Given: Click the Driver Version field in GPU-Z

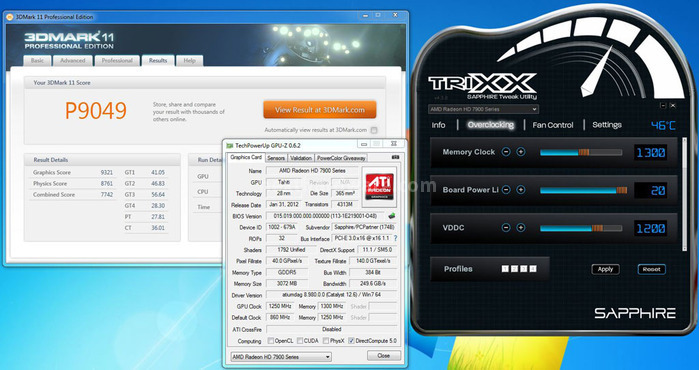Looking at the screenshot, I should pyautogui.click(x=331, y=295).
